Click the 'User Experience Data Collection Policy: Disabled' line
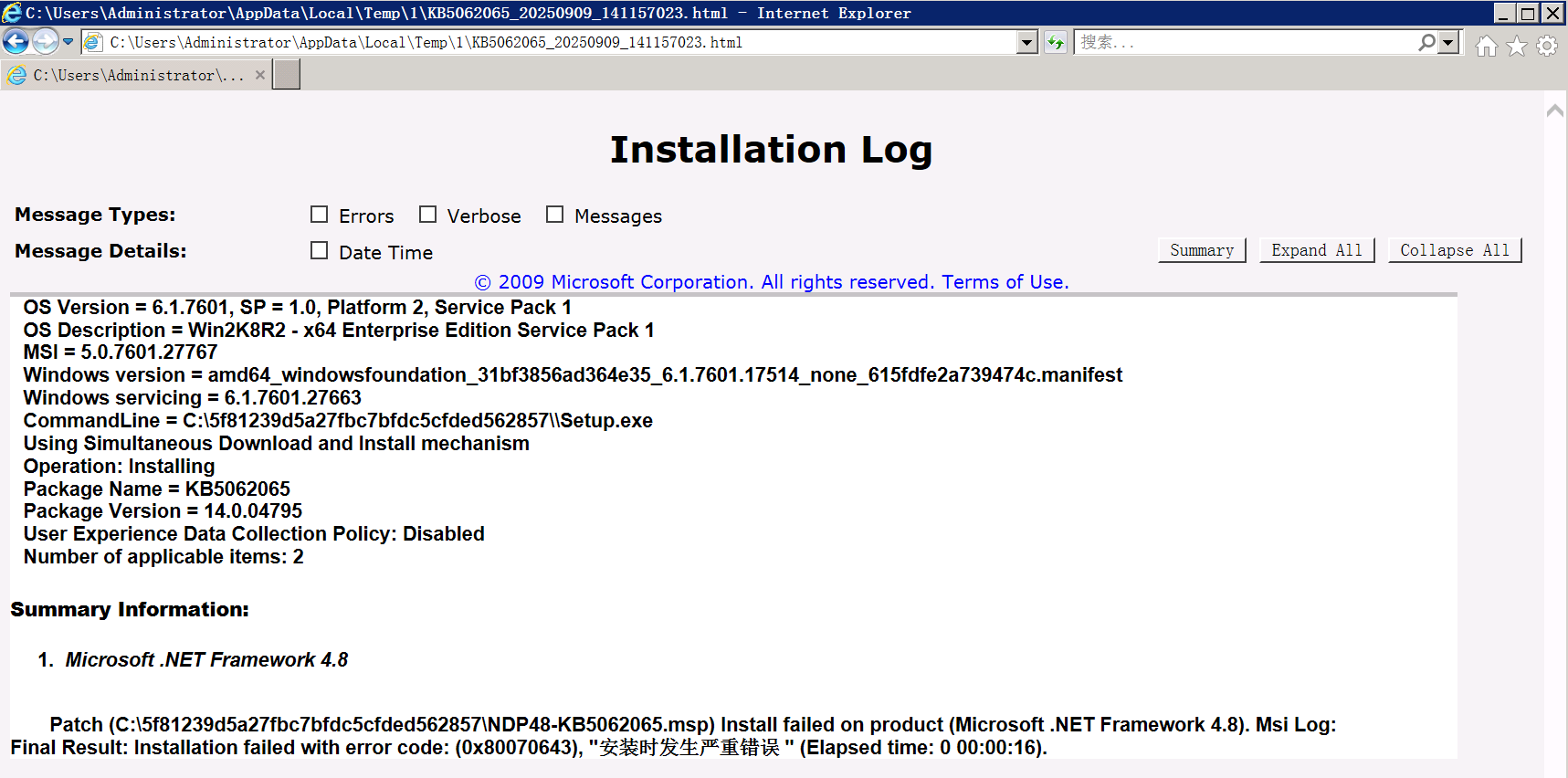The height and width of the screenshot is (778, 1568). [x=254, y=534]
